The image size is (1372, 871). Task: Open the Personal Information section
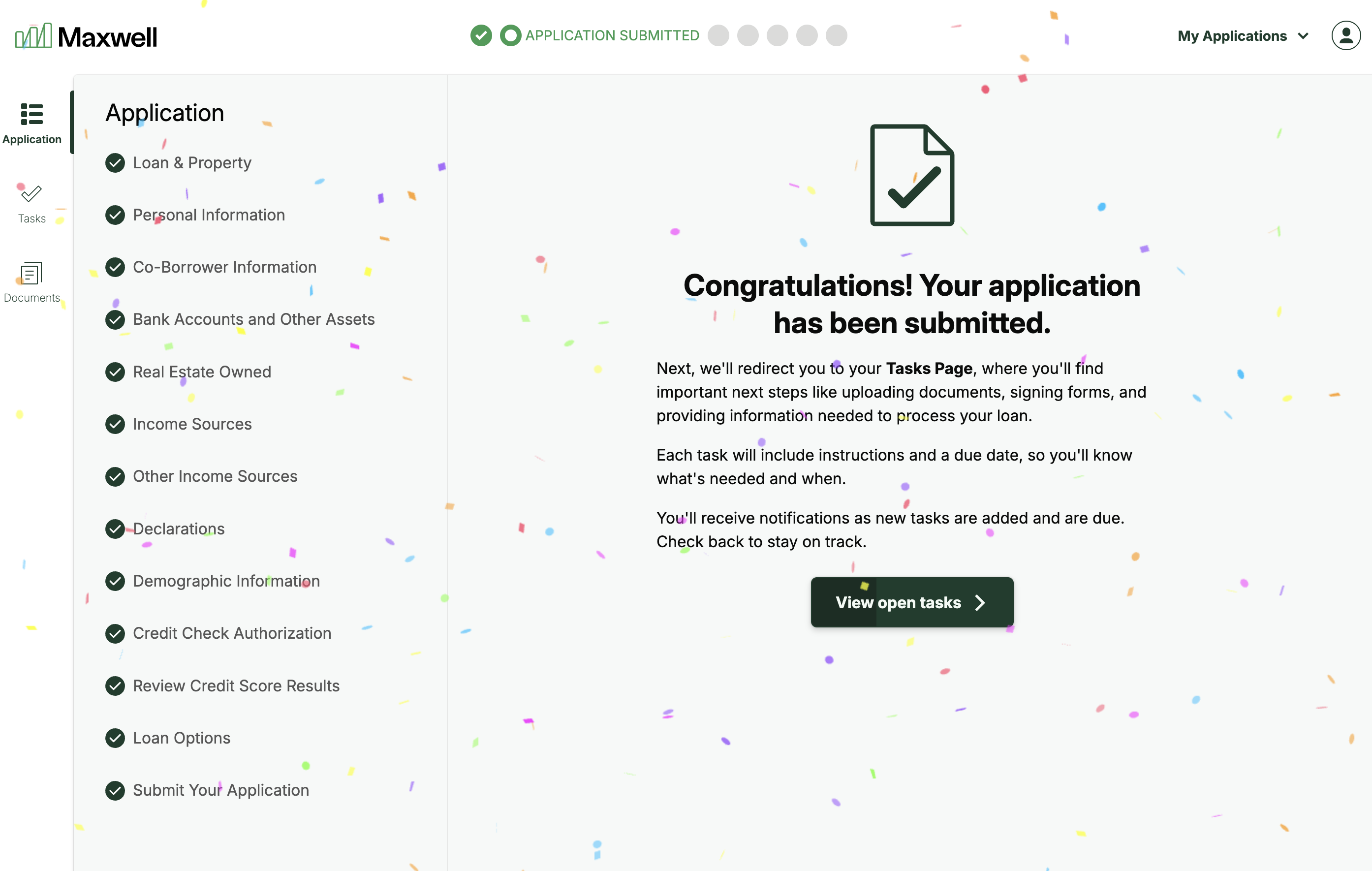tap(209, 215)
